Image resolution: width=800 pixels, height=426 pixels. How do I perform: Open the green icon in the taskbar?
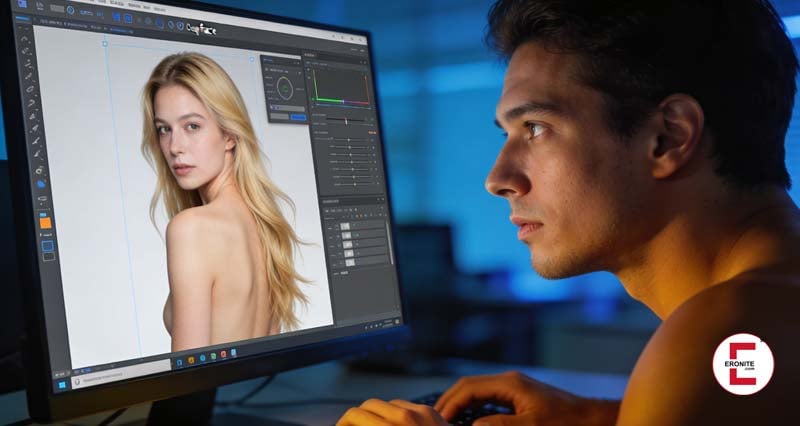[212, 356]
